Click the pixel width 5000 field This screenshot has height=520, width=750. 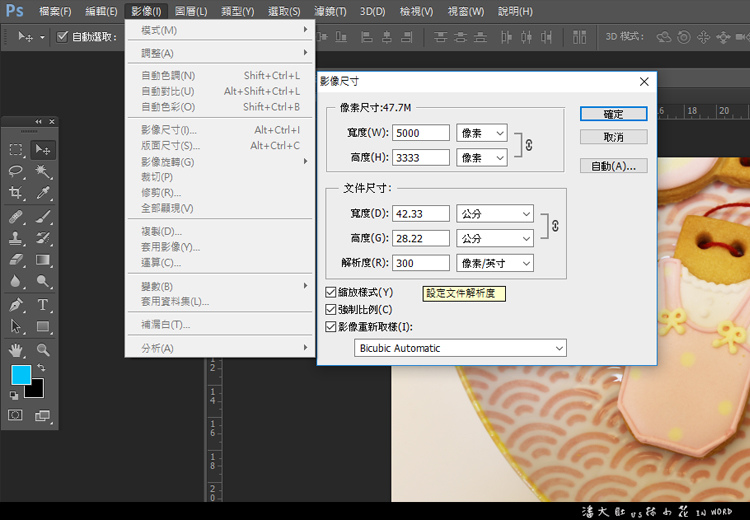coord(421,133)
